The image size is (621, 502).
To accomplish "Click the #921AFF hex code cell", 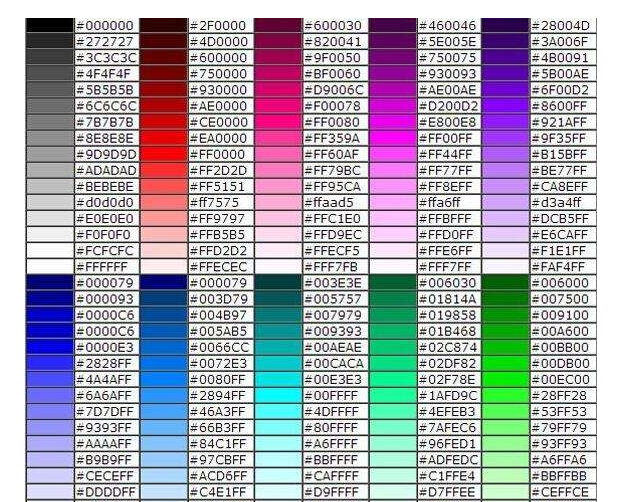I will pyautogui.click(x=563, y=122).
